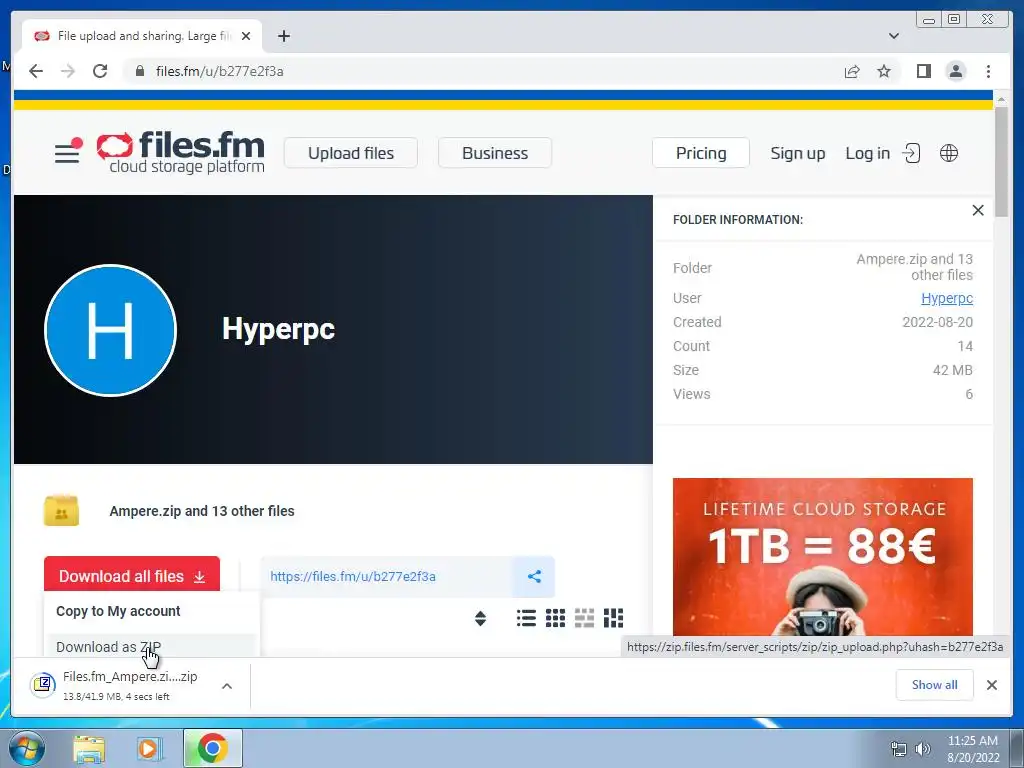This screenshot has width=1024, height=768.
Task: Open the Pricing page
Action: [701, 153]
